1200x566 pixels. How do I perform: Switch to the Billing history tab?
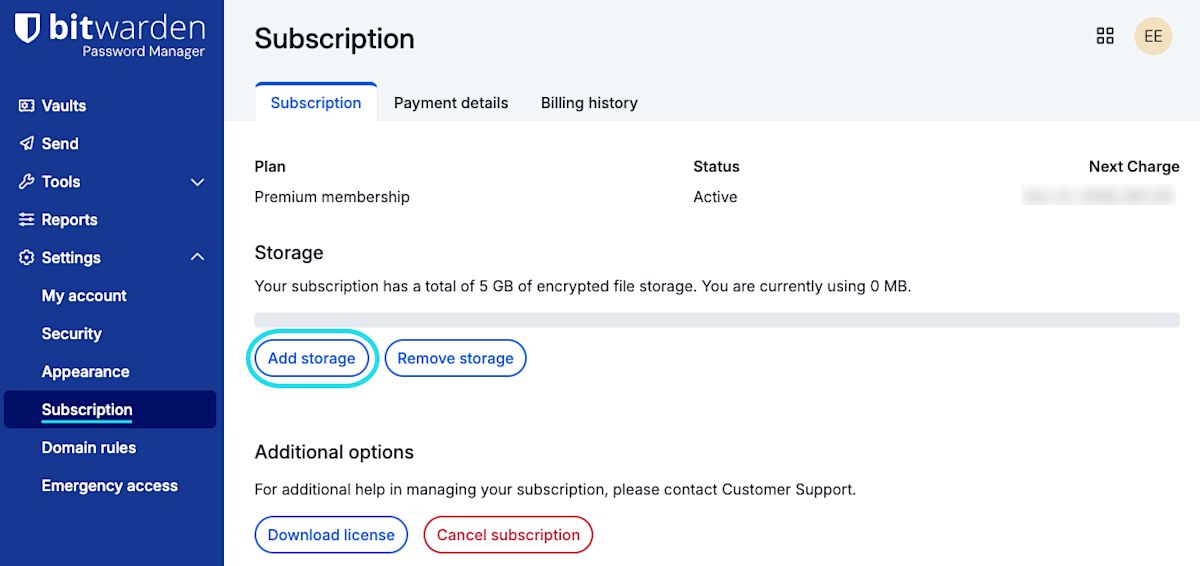pos(589,103)
